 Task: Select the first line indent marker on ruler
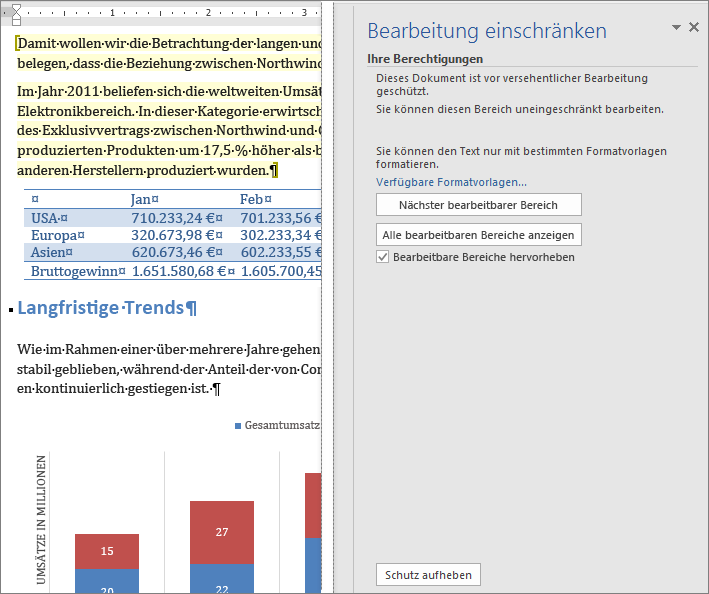point(16,9)
